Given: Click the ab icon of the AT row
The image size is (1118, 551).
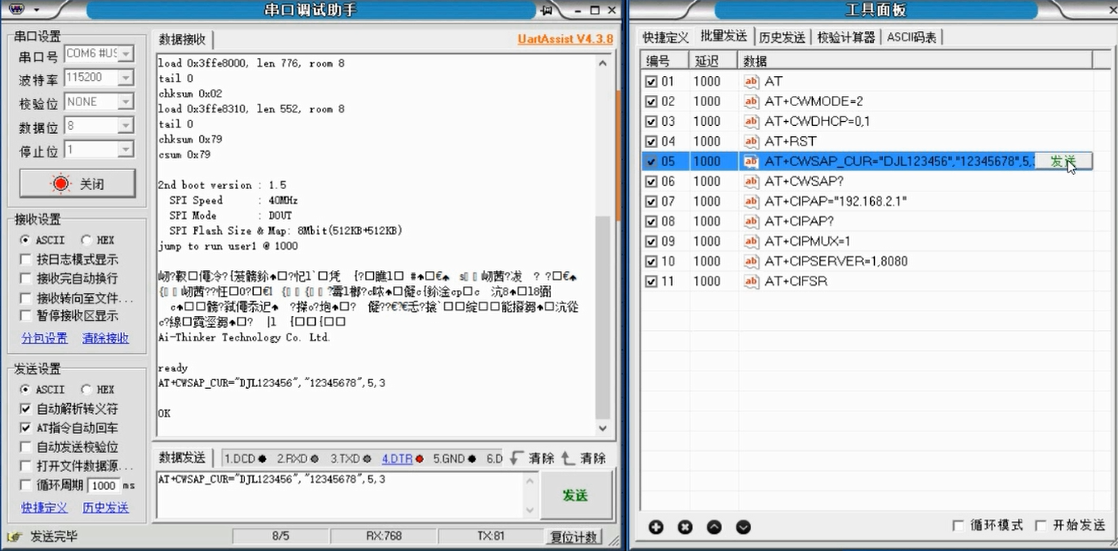Looking at the screenshot, I should point(752,81).
